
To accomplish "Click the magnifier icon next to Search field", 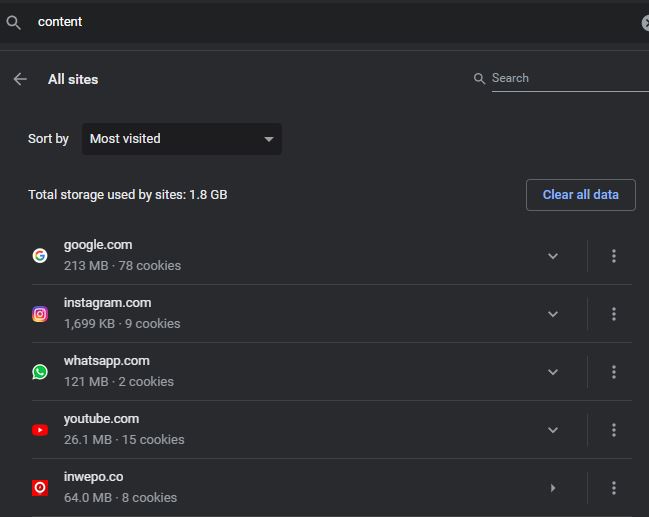I will [x=479, y=78].
